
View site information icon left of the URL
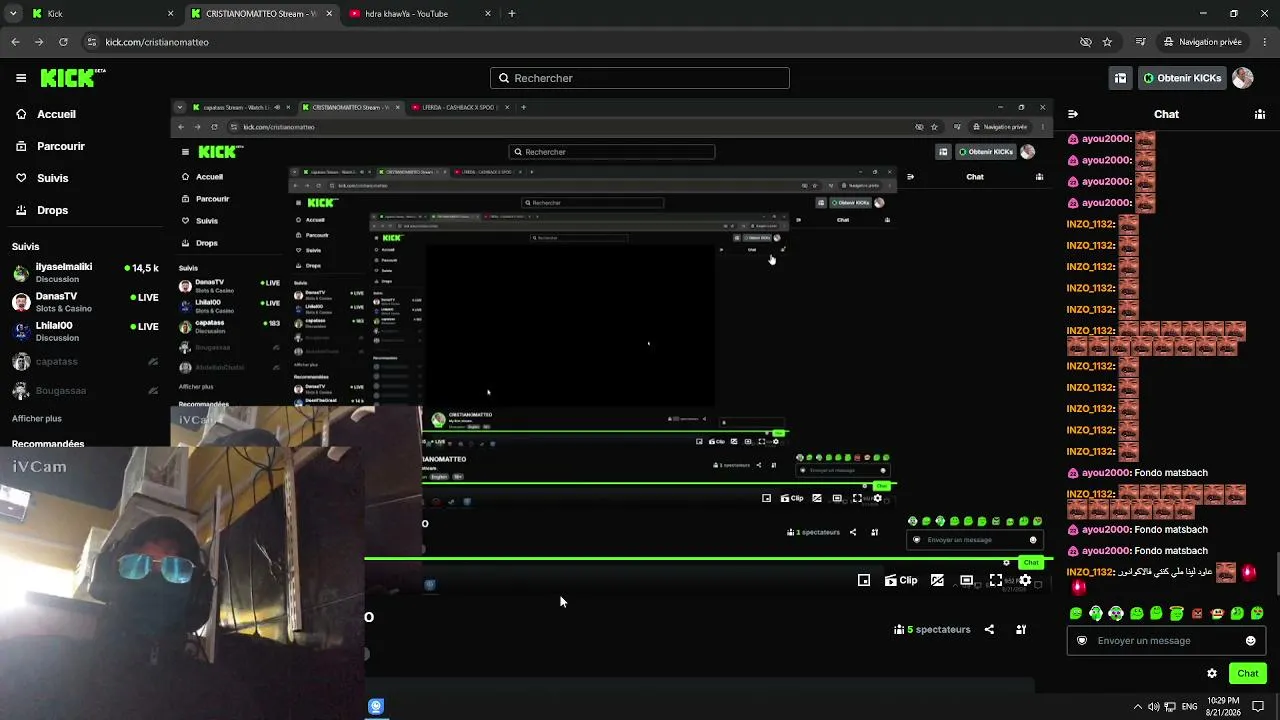tap(92, 42)
